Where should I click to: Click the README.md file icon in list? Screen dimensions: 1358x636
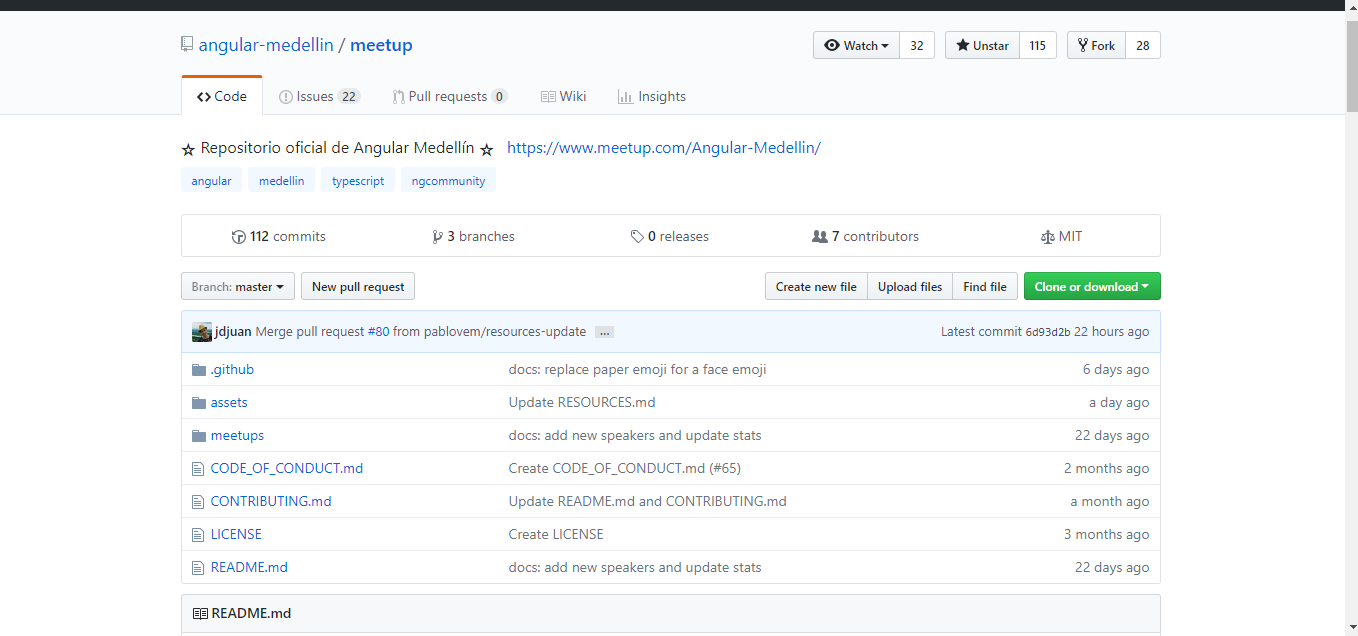coord(198,568)
